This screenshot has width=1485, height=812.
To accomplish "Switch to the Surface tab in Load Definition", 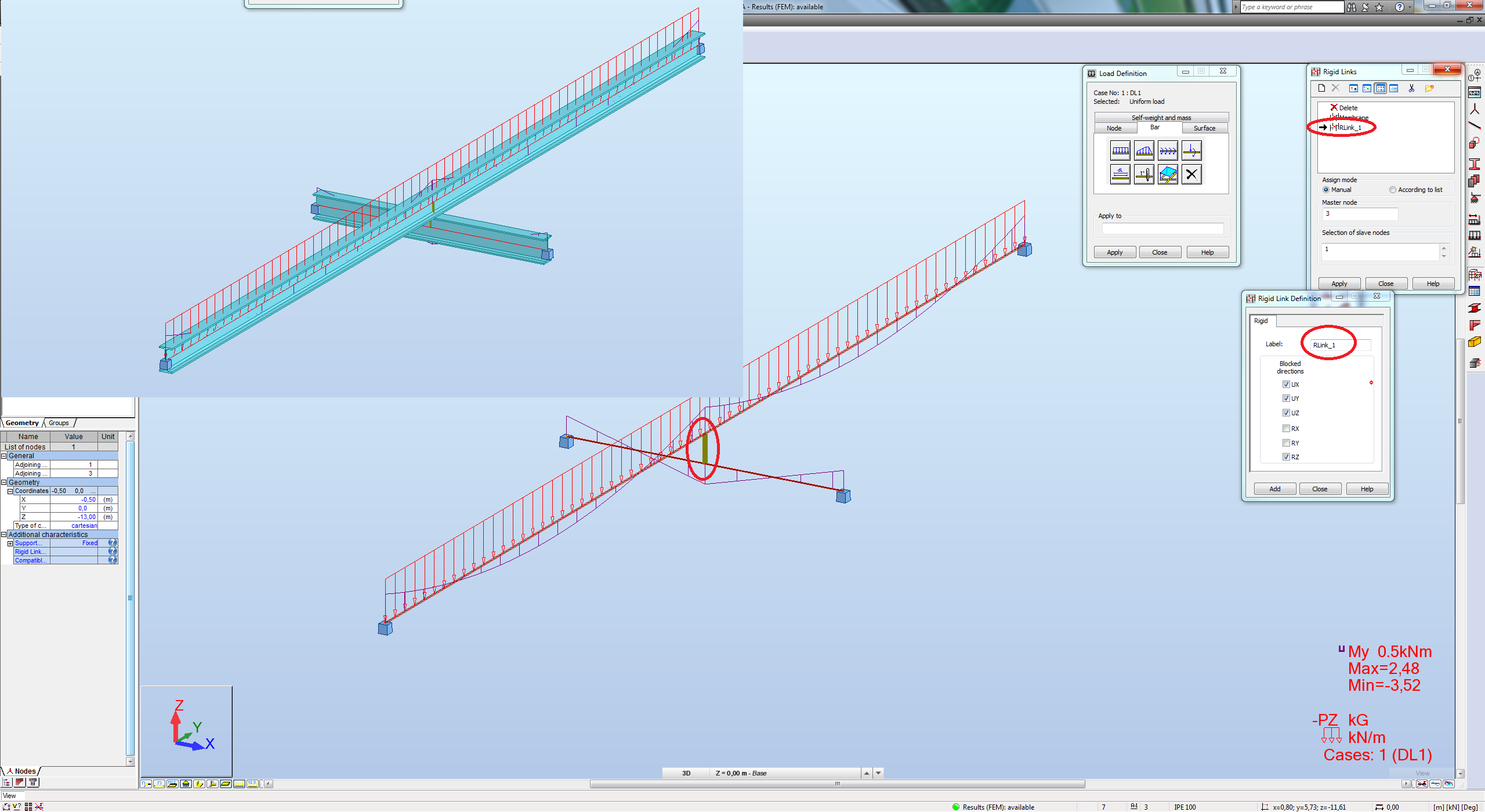I will coord(1205,128).
